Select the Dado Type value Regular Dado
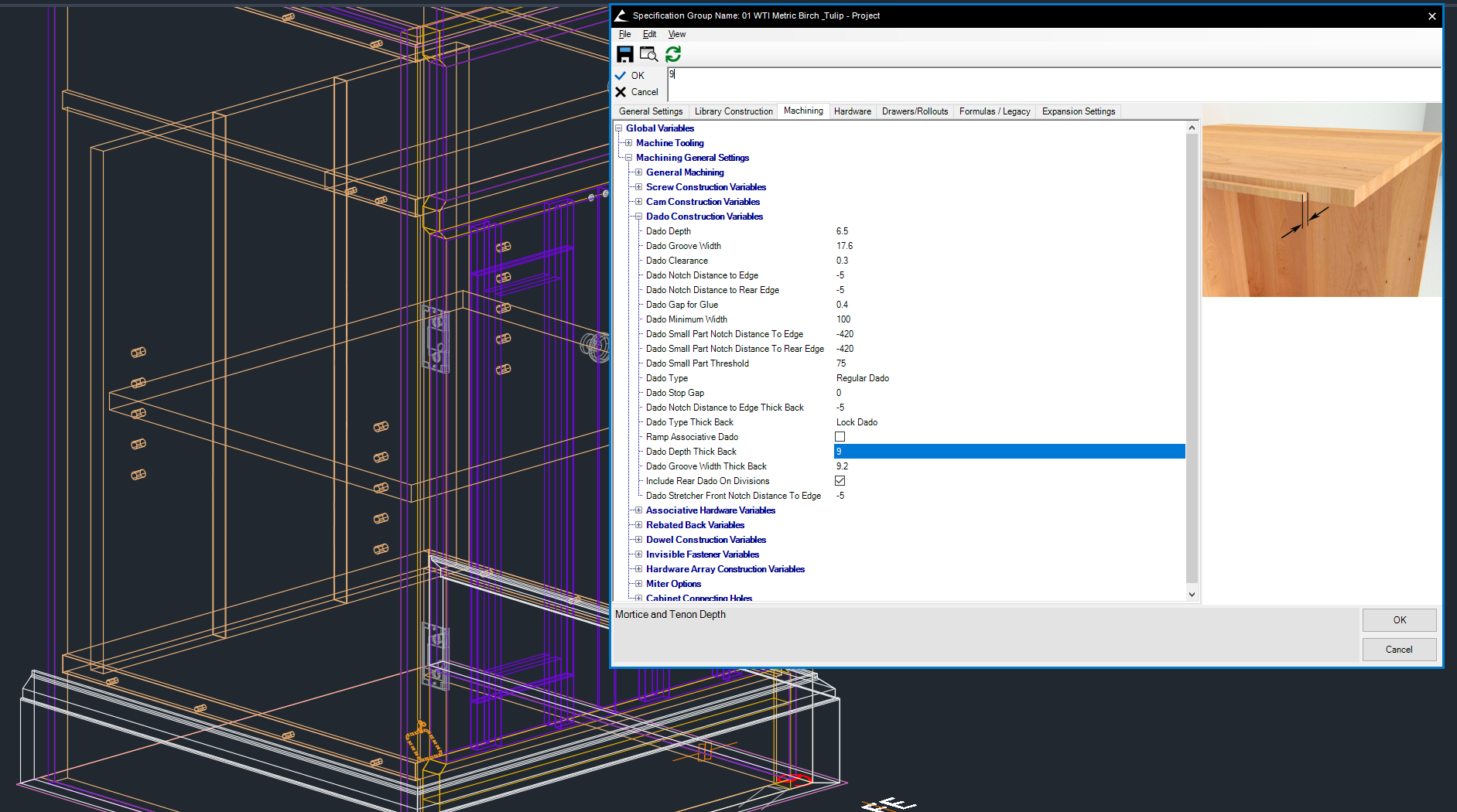 coord(862,378)
